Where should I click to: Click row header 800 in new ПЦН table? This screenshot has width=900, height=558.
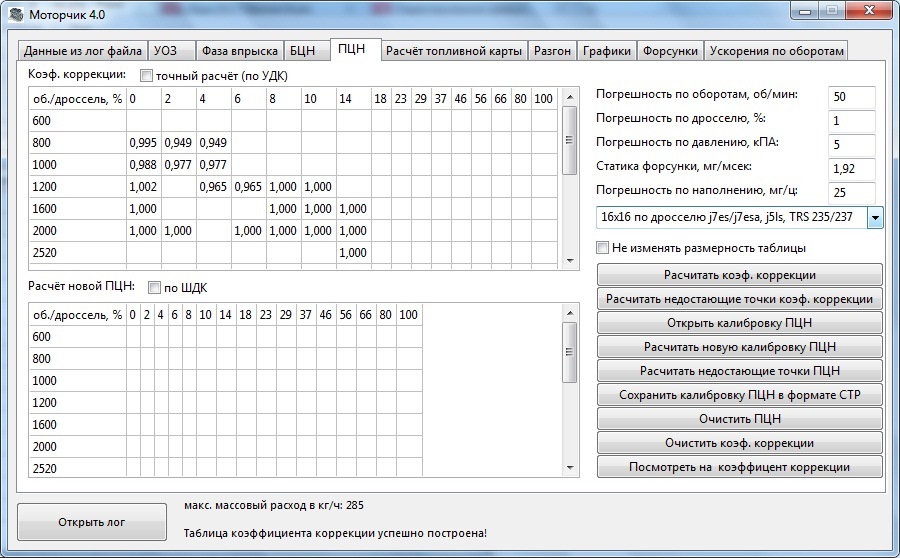(78, 359)
